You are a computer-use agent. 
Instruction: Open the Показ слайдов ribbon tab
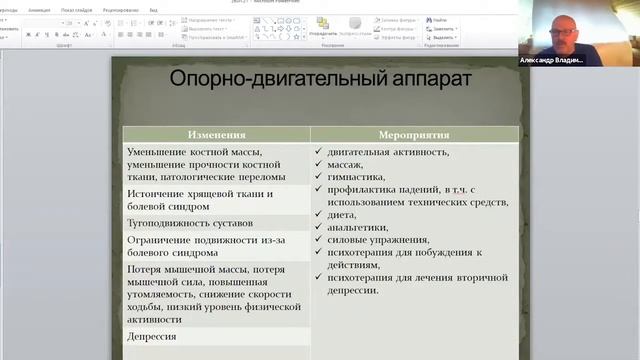tap(76, 9)
